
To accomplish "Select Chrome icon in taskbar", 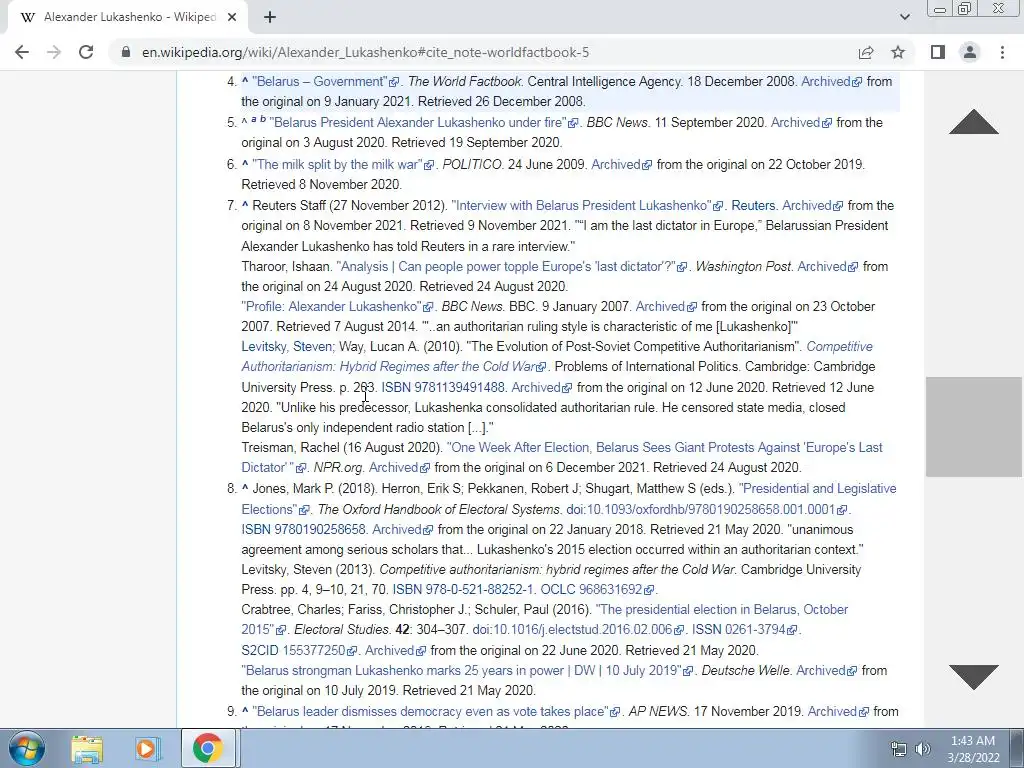I will point(207,748).
